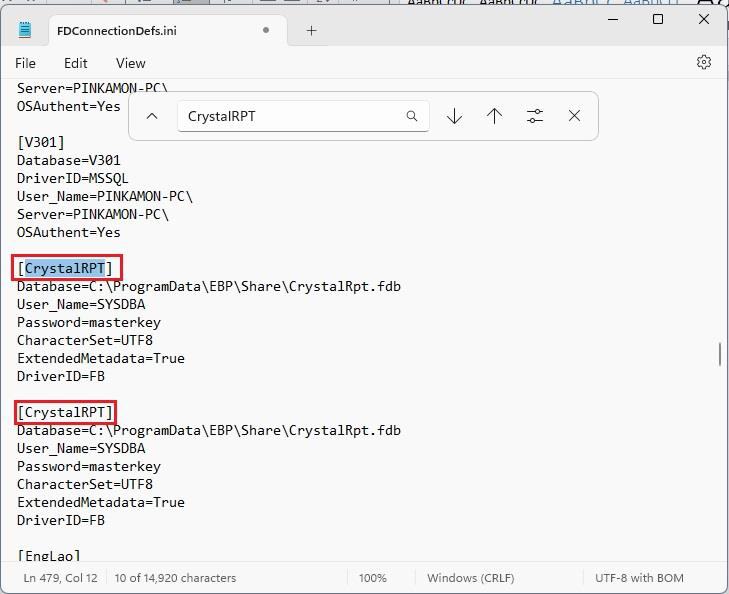
Task: Open Notepad settings gear
Action: [703, 62]
